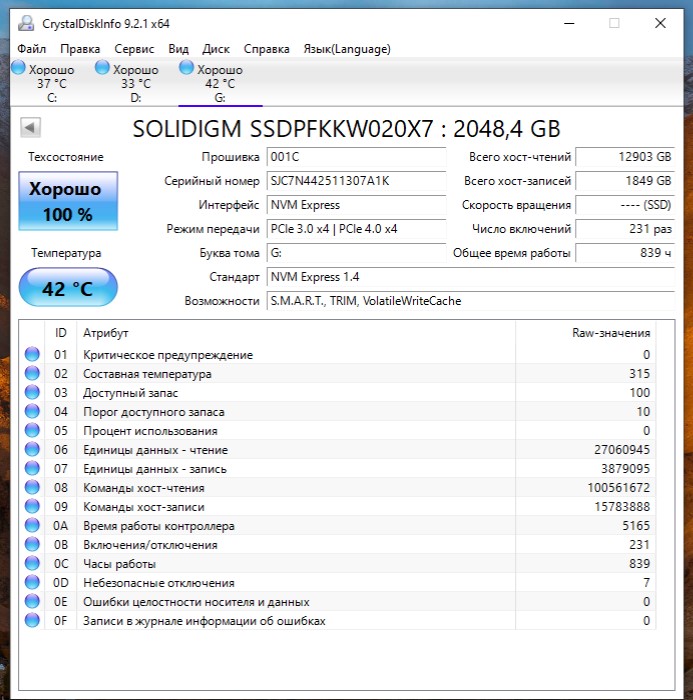Click status orb for Единицы данных - запись
Viewport: 693px width, 700px height.
click(x=32, y=468)
